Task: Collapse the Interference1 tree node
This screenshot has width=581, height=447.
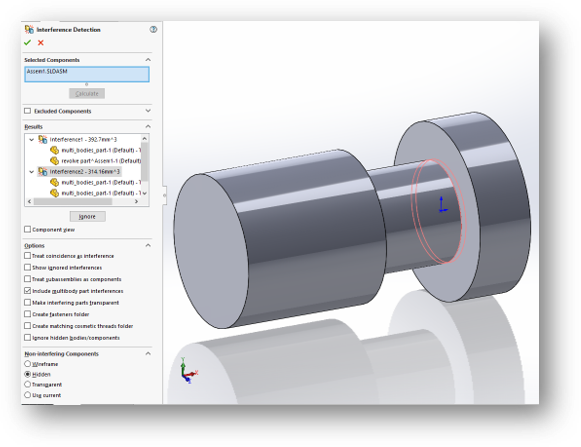Action: (x=31, y=140)
